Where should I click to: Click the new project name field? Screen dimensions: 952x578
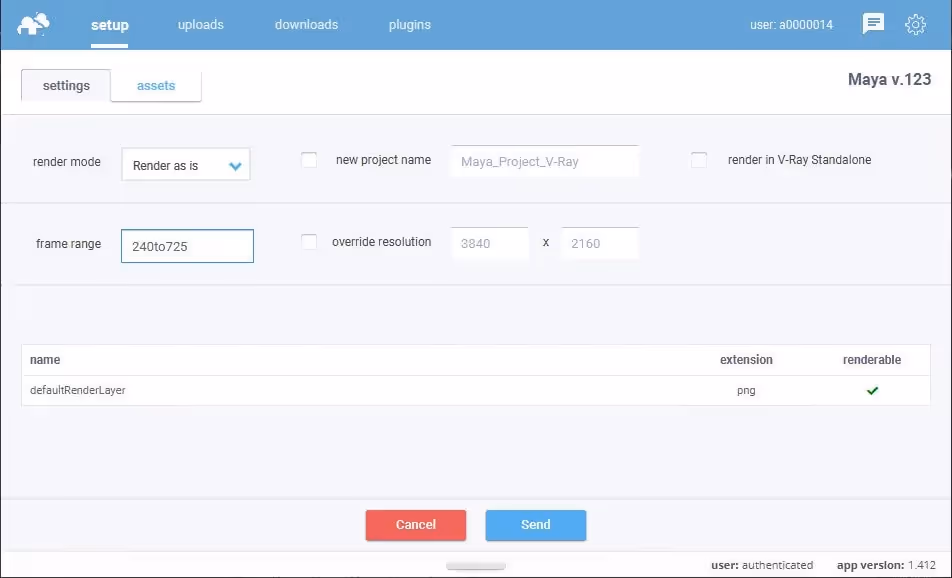[x=545, y=161]
